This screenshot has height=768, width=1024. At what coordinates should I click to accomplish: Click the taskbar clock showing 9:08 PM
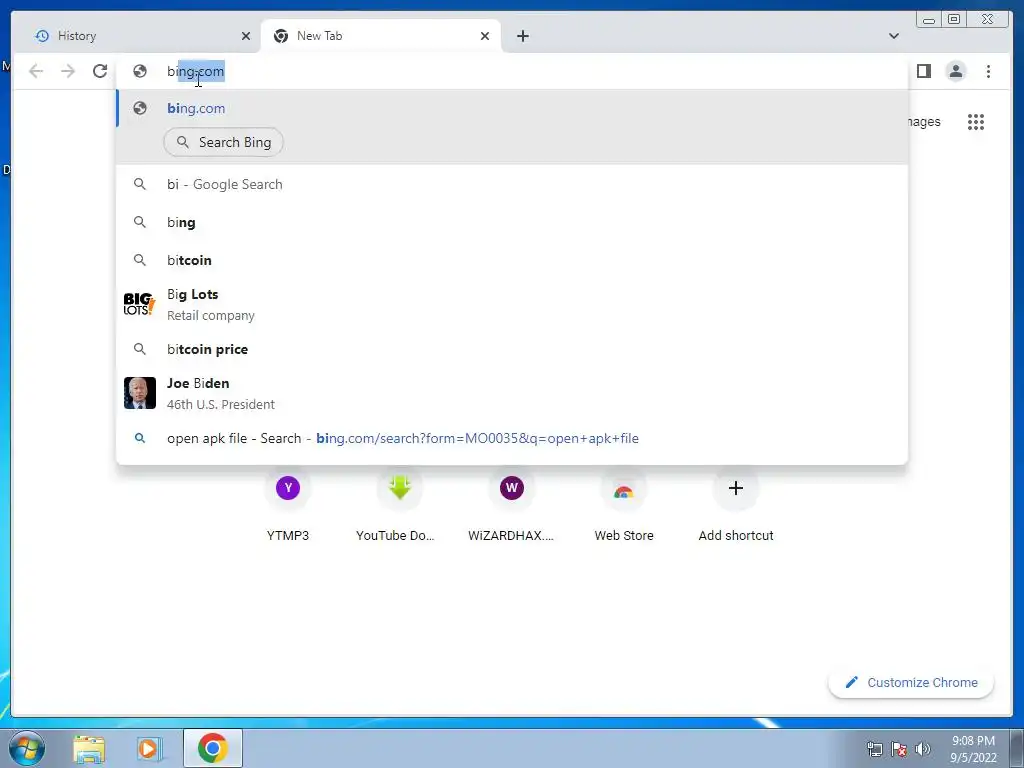click(973, 749)
